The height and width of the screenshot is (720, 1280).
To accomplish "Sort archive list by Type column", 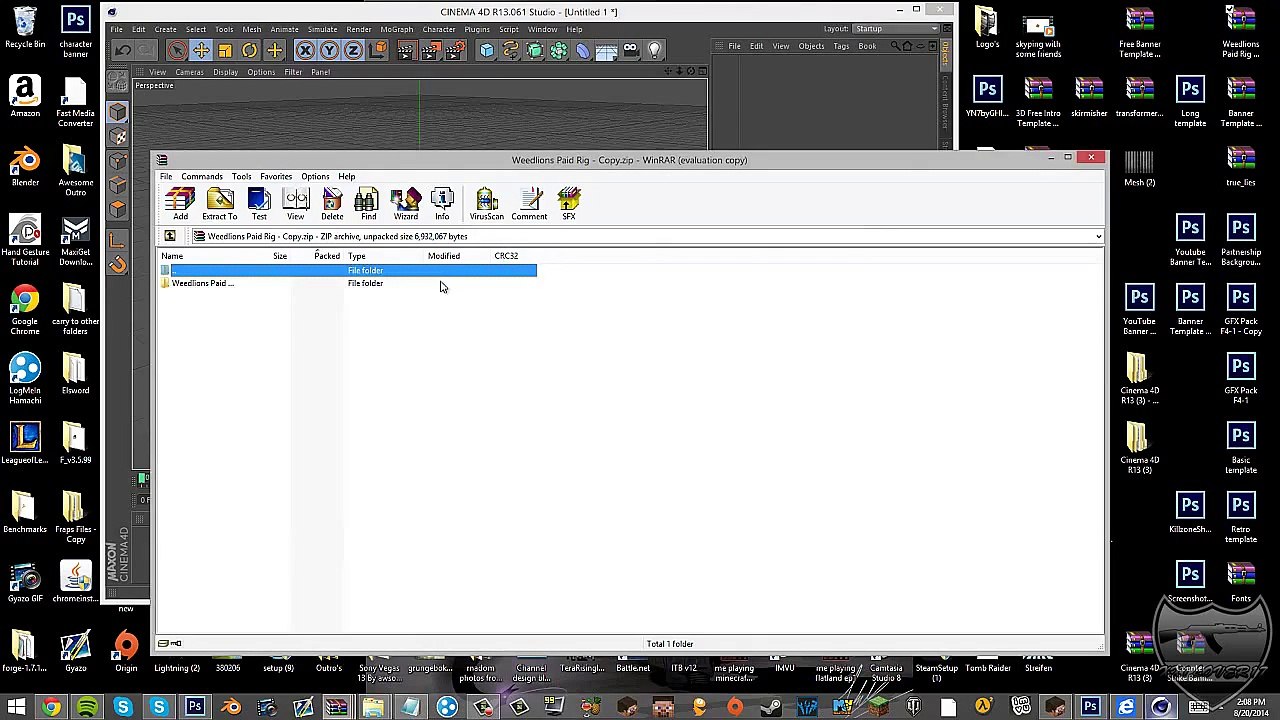I will [357, 256].
